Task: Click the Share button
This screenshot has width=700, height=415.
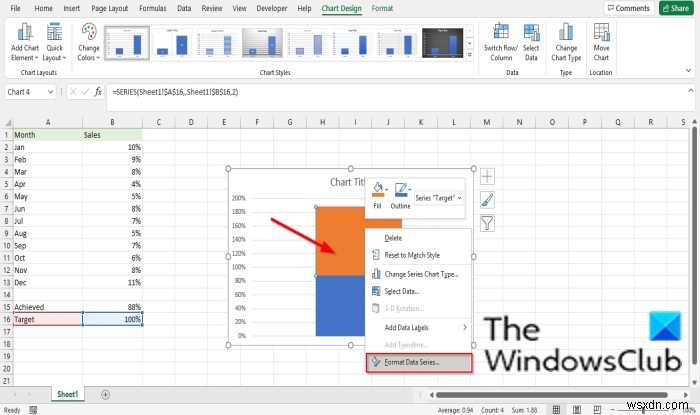Action: (x=676, y=8)
